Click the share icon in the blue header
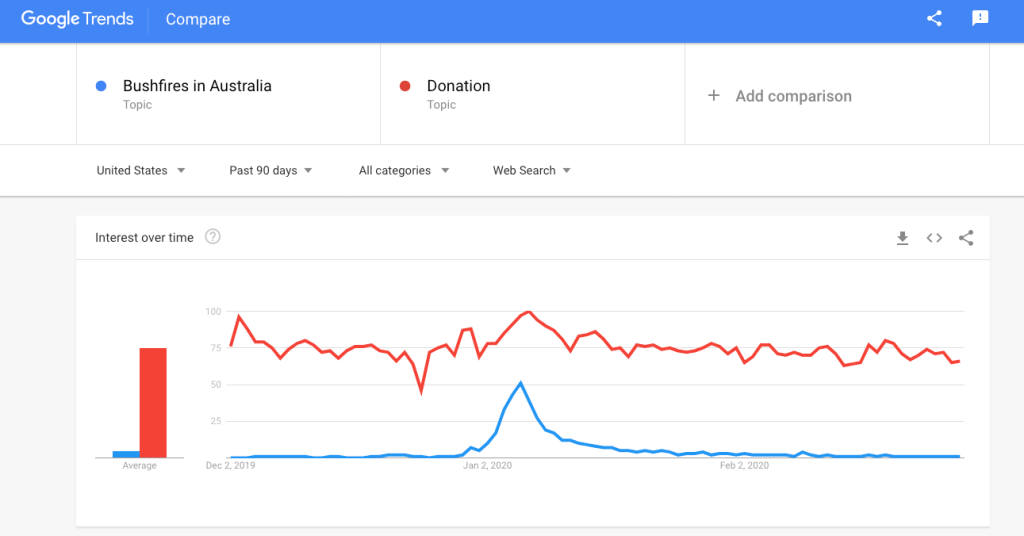 click(934, 18)
